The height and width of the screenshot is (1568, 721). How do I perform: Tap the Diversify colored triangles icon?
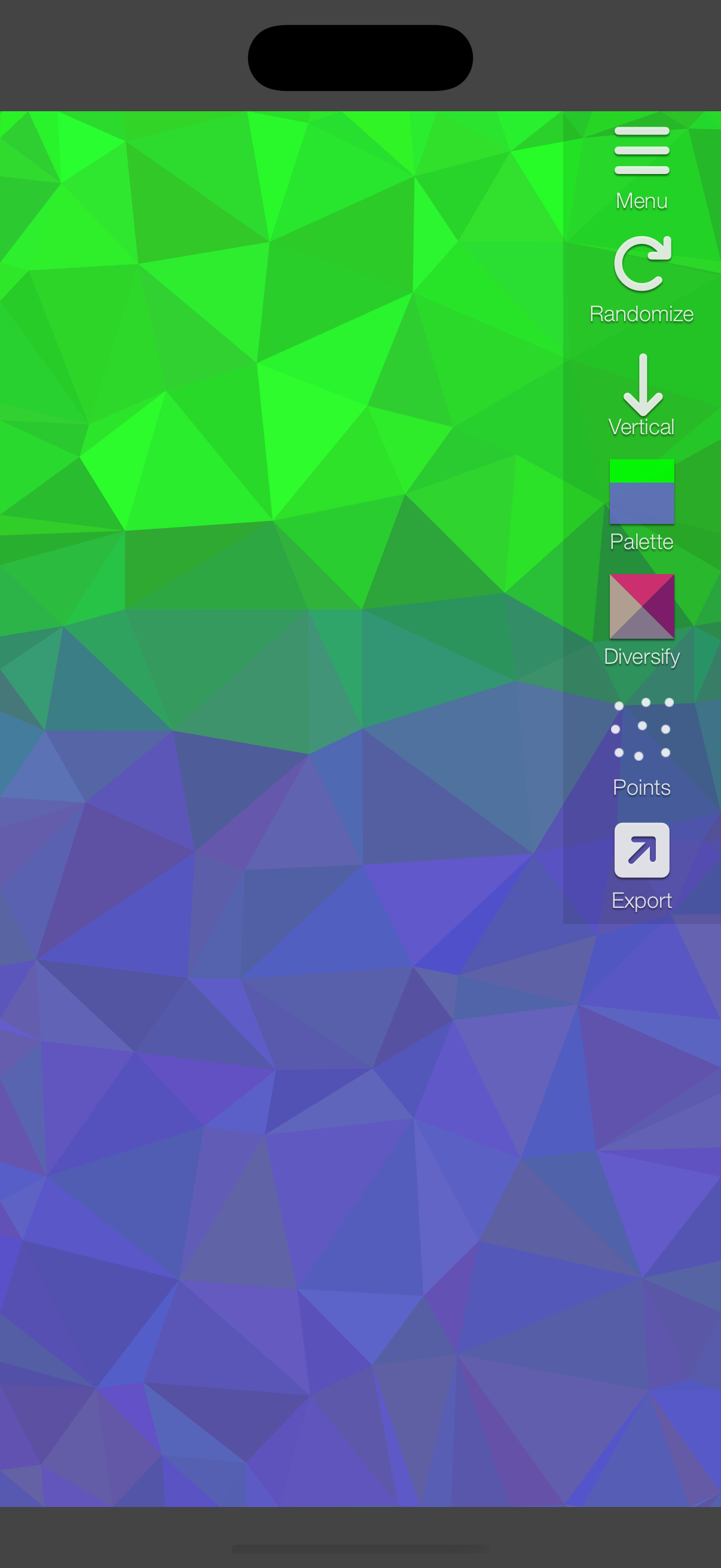(642, 606)
